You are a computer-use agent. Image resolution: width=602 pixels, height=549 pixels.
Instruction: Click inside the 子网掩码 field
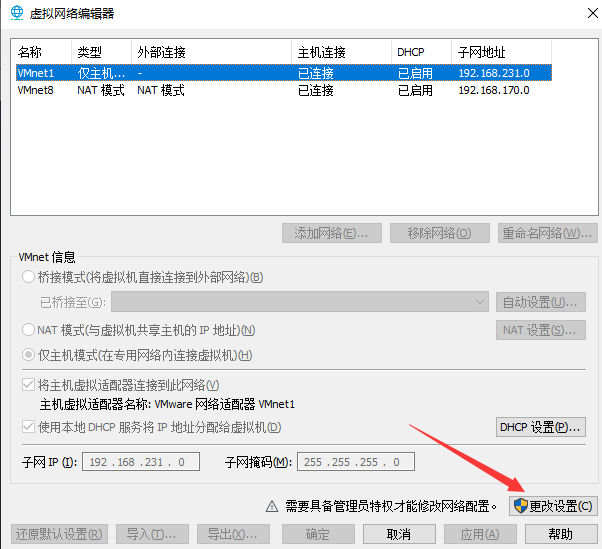[355, 462]
